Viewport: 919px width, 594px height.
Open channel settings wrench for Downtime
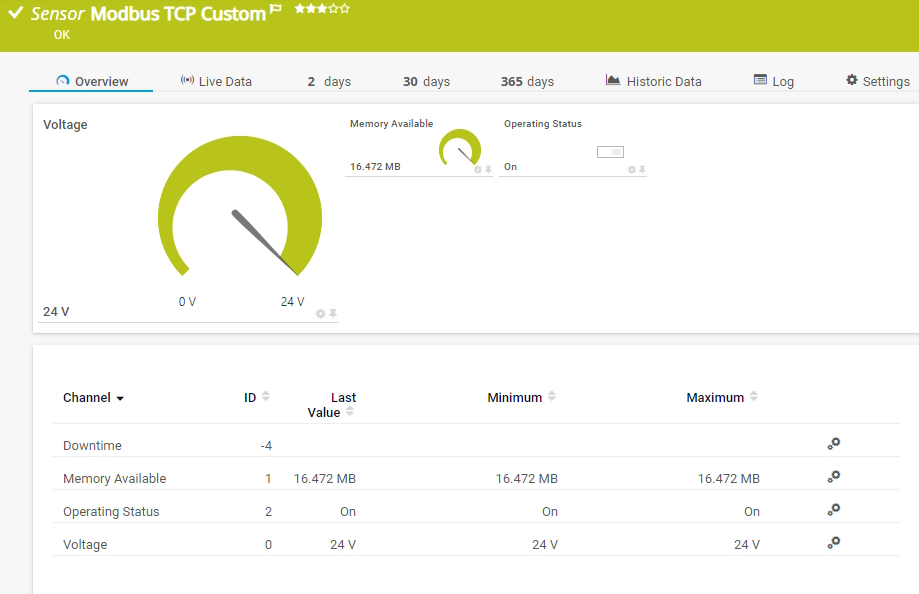(833, 444)
